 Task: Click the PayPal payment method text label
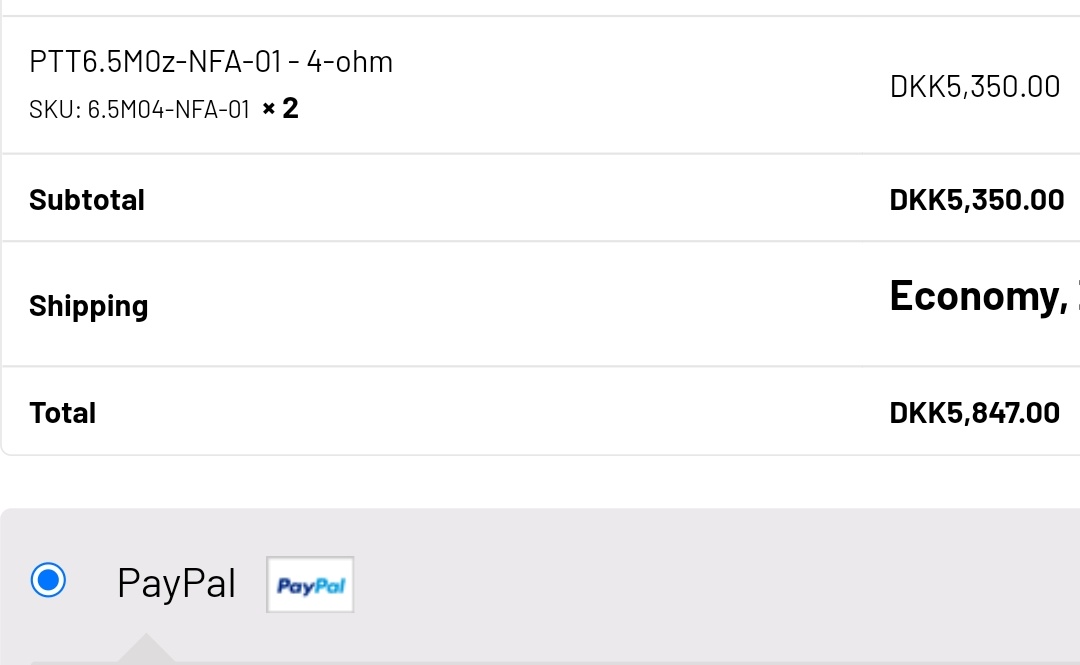pyautogui.click(x=176, y=583)
